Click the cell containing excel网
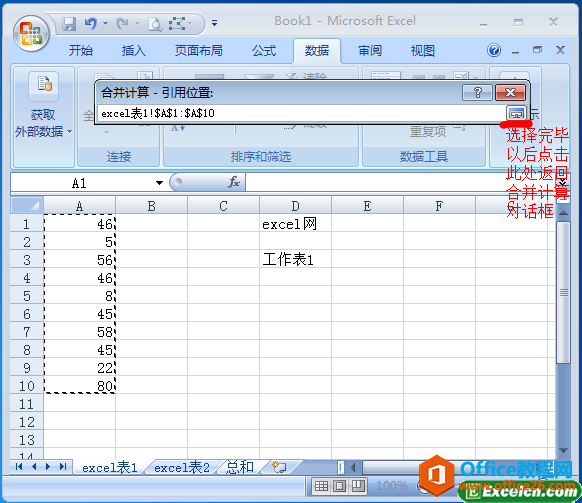 (x=295, y=223)
